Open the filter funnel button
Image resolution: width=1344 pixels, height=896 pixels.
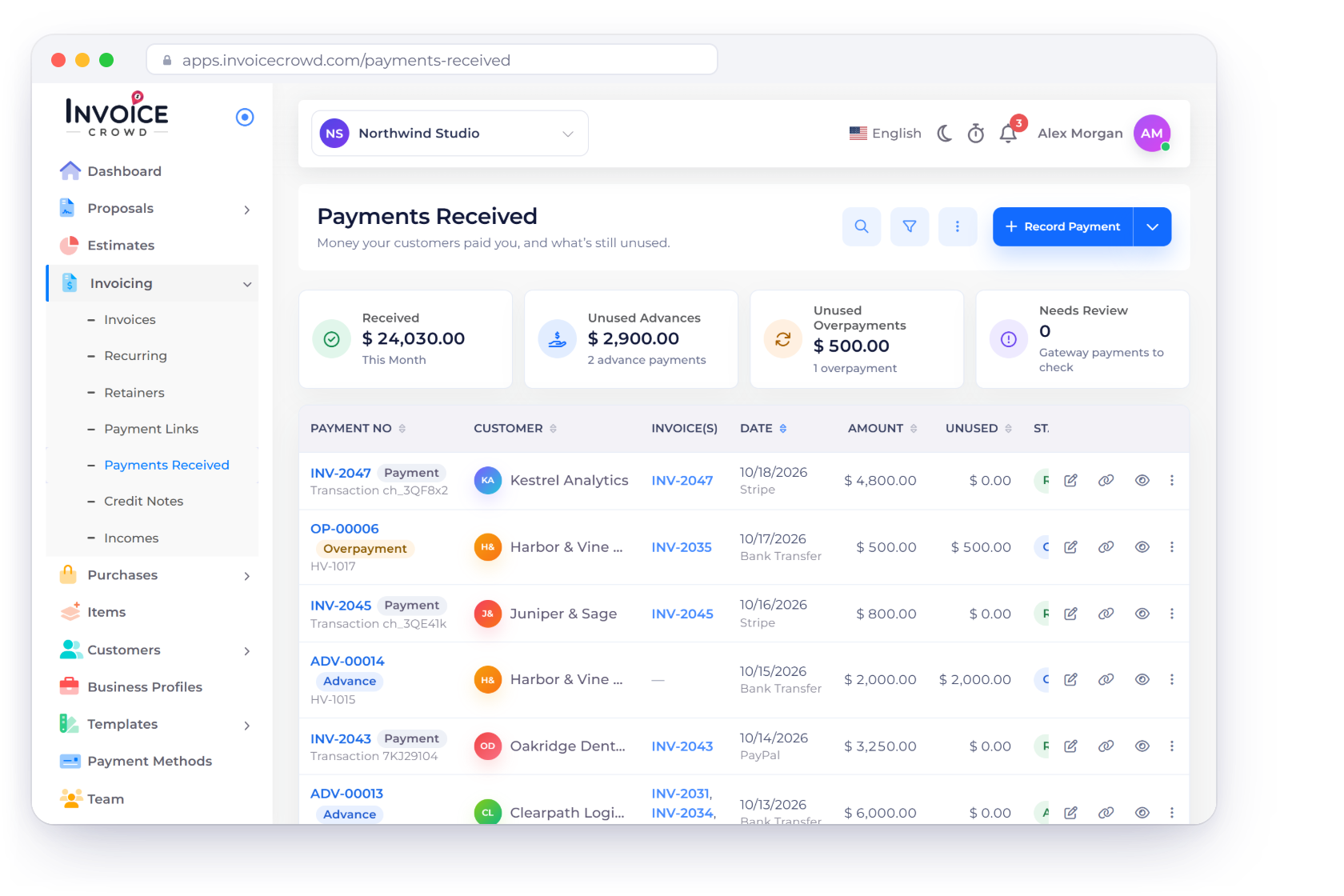click(910, 226)
